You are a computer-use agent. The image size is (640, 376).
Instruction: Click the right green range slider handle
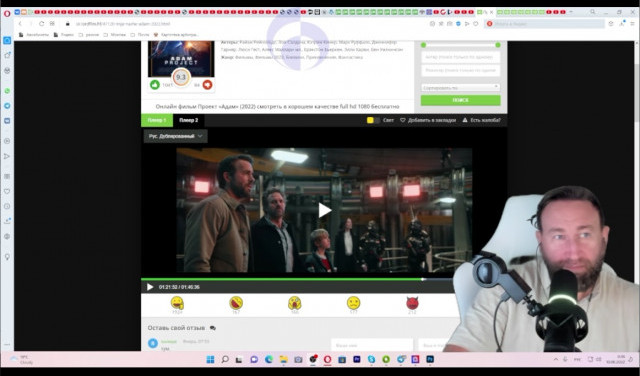pos(498,45)
